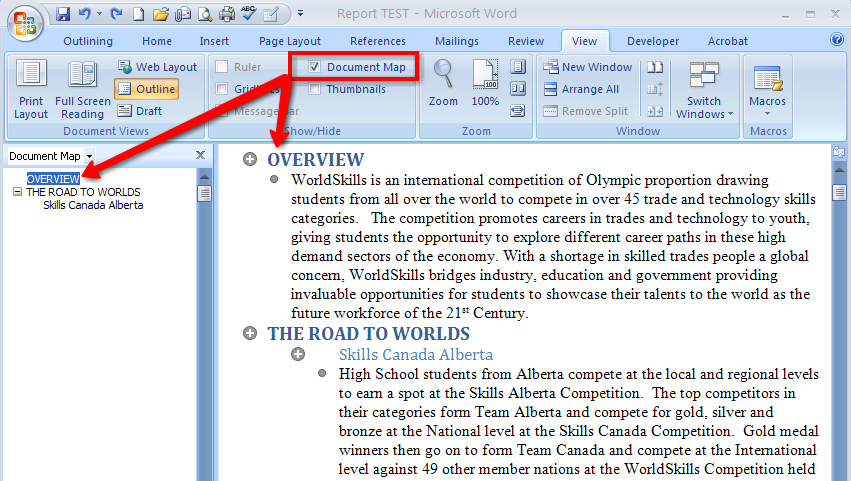Open the Review tab
Screen dimensions: 851x481
(x=526, y=41)
